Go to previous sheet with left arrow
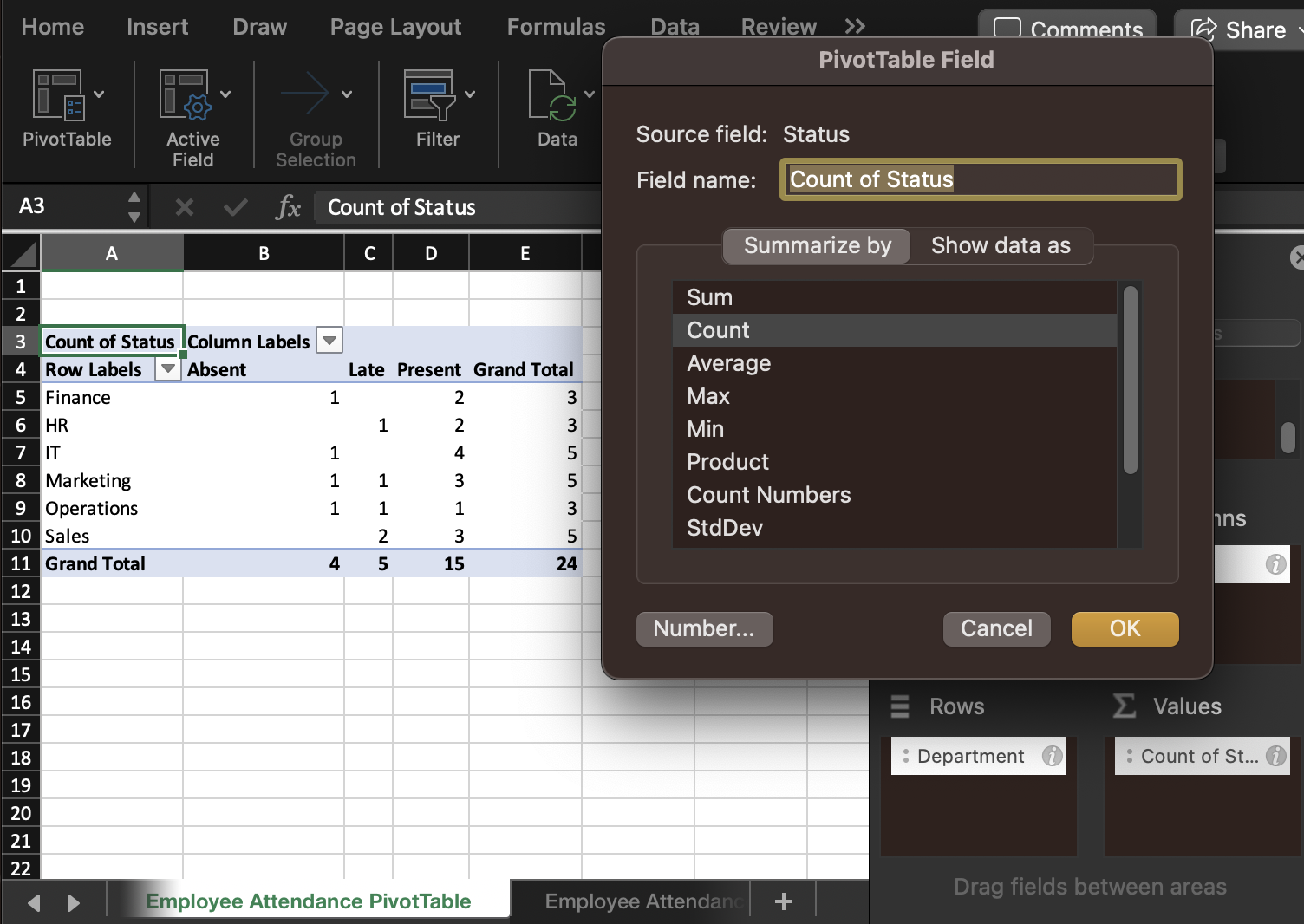Viewport: 1304px width, 924px height. (x=34, y=902)
